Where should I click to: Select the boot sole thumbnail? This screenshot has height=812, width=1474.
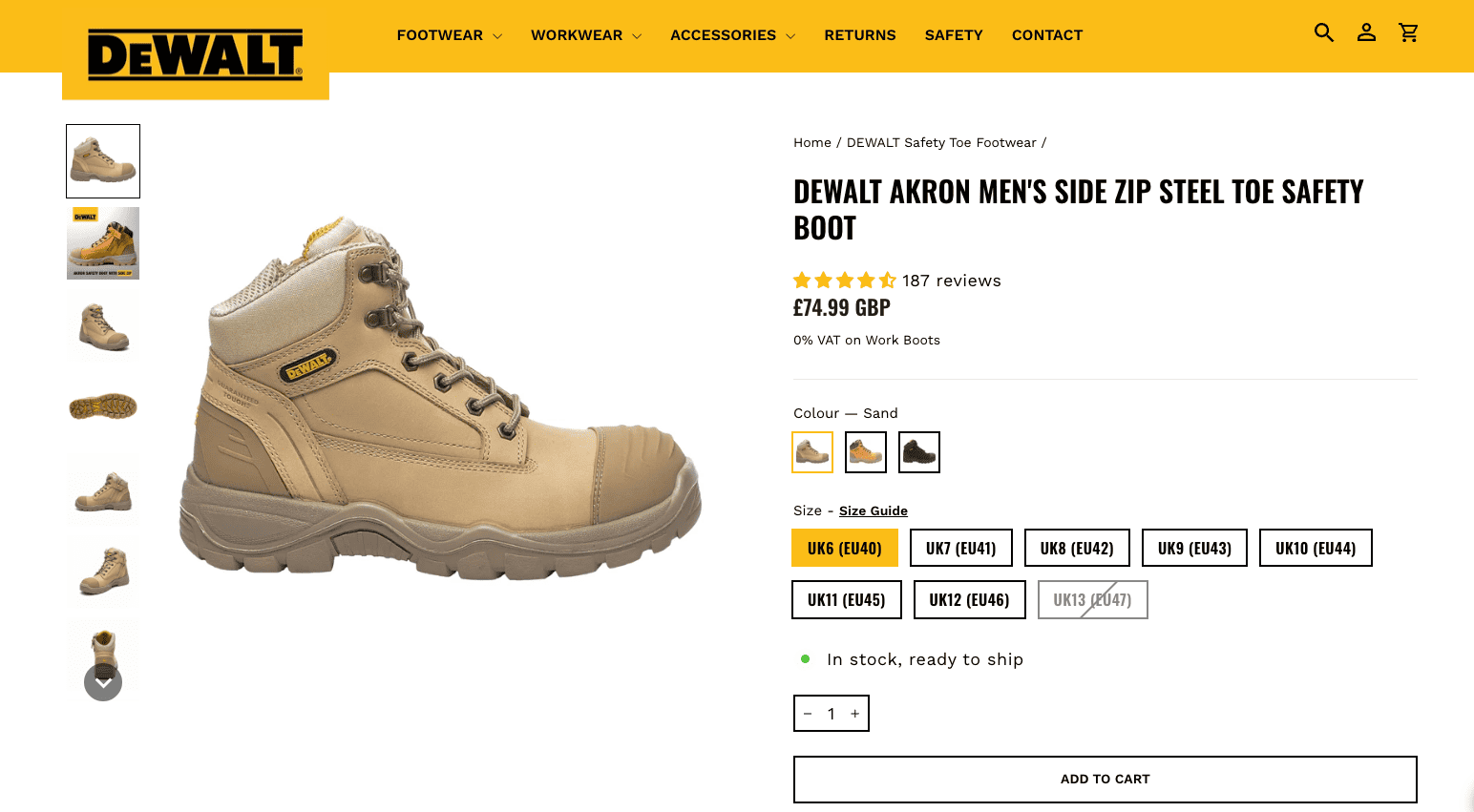click(x=103, y=407)
